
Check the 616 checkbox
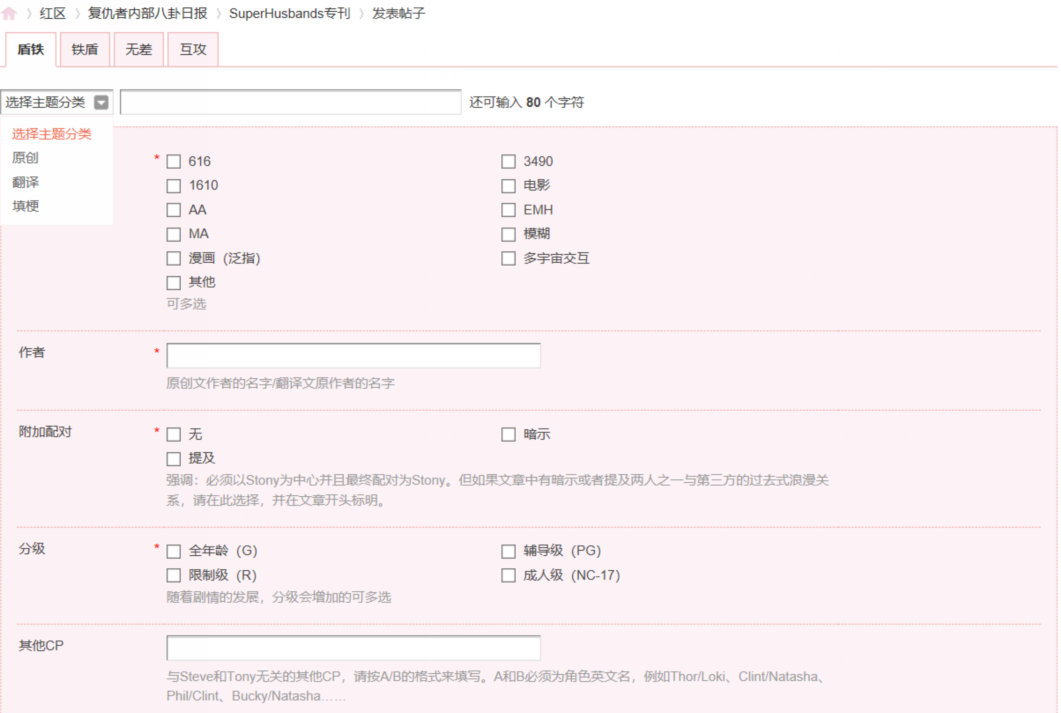point(174,160)
